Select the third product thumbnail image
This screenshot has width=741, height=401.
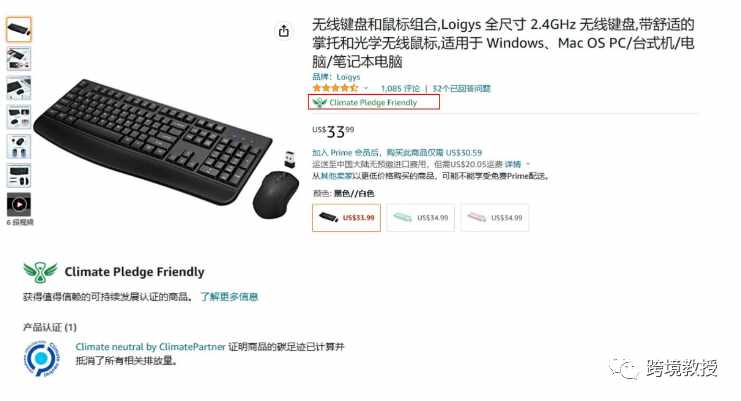pyautogui.click(x=19, y=88)
